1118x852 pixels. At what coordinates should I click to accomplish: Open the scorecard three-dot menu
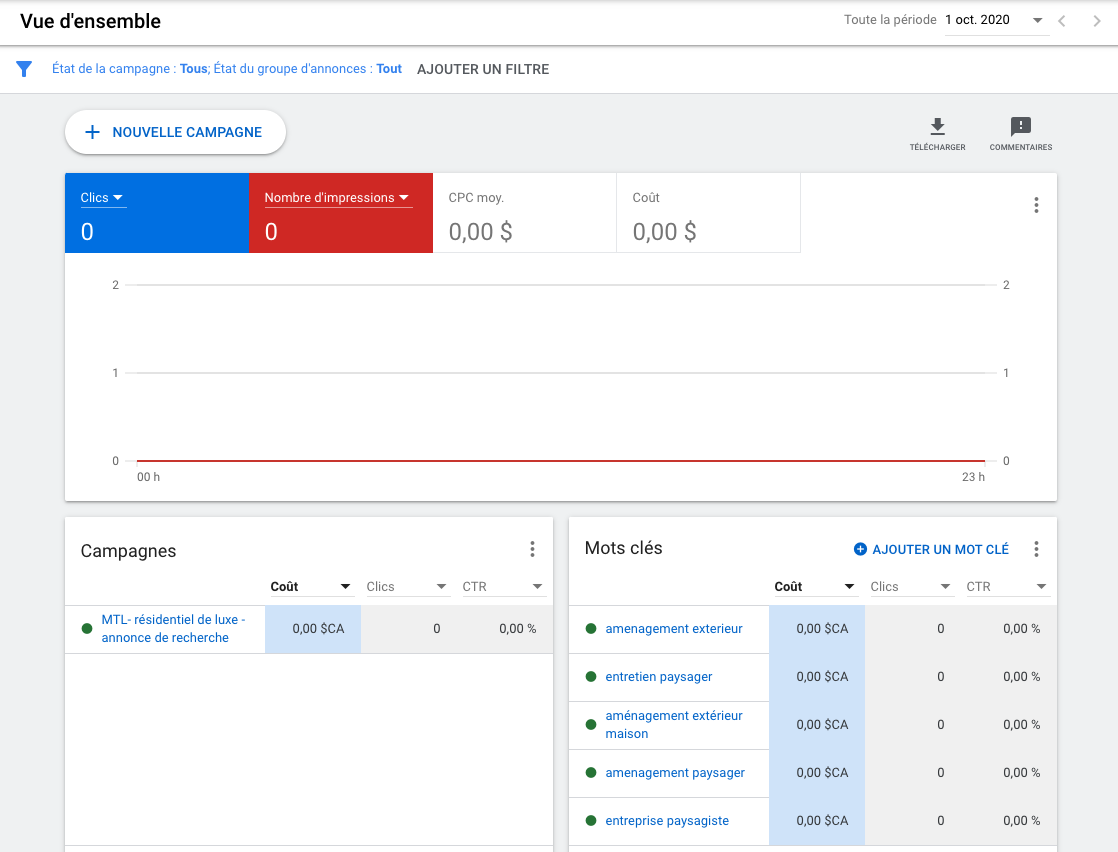(x=1036, y=205)
